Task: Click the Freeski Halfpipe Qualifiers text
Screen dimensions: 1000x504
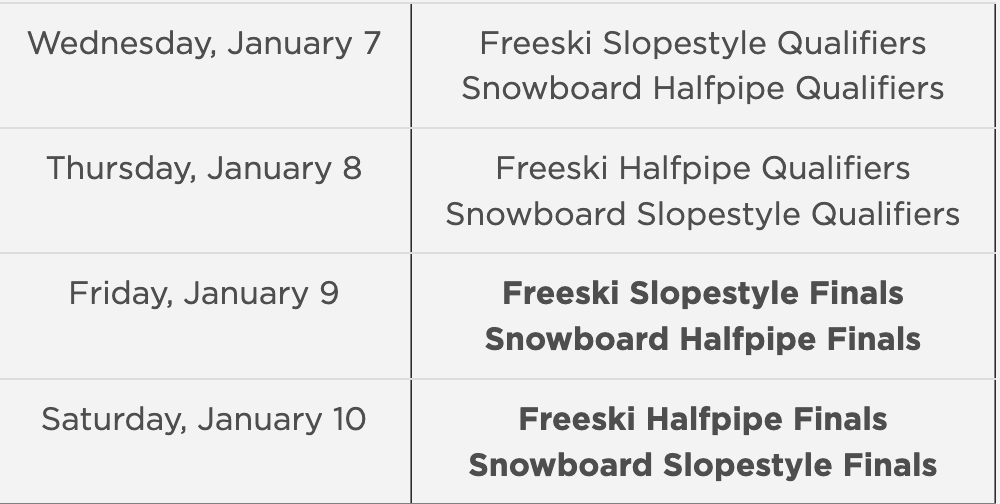Action: (702, 168)
